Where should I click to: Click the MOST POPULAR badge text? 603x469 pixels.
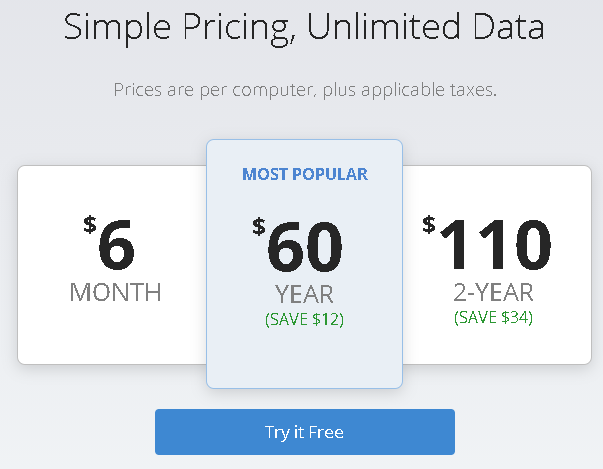[305, 174]
